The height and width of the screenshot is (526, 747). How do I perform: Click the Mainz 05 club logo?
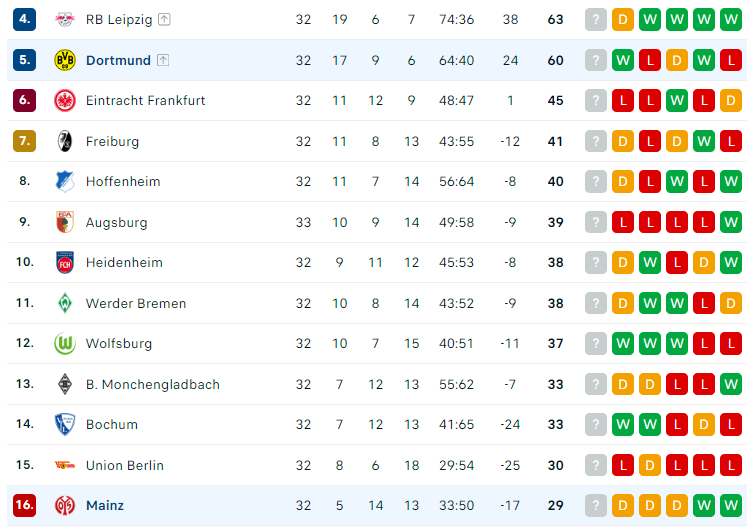pyautogui.click(x=65, y=506)
